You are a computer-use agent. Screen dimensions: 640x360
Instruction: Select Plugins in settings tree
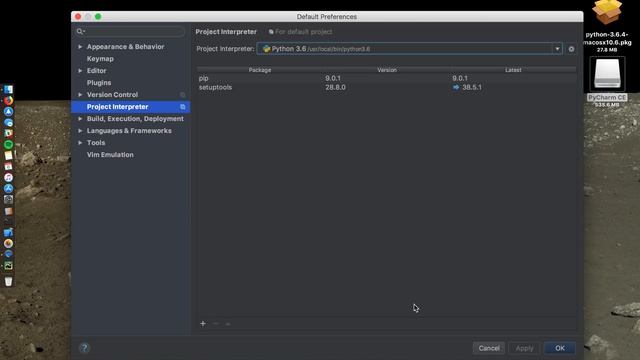click(x=99, y=83)
